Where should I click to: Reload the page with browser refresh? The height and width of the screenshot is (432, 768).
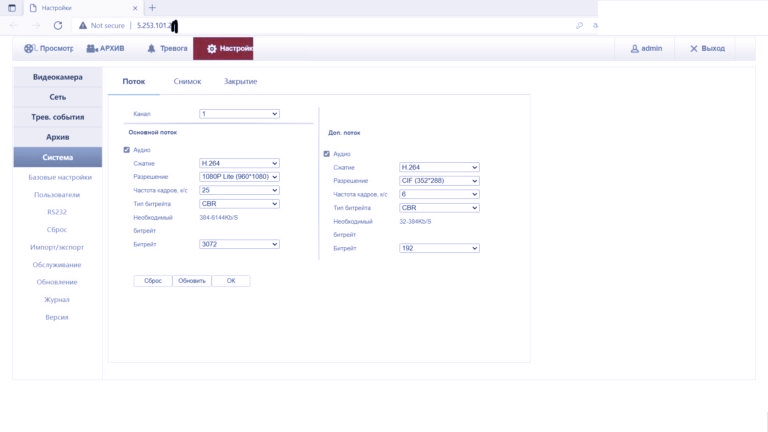point(58,25)
